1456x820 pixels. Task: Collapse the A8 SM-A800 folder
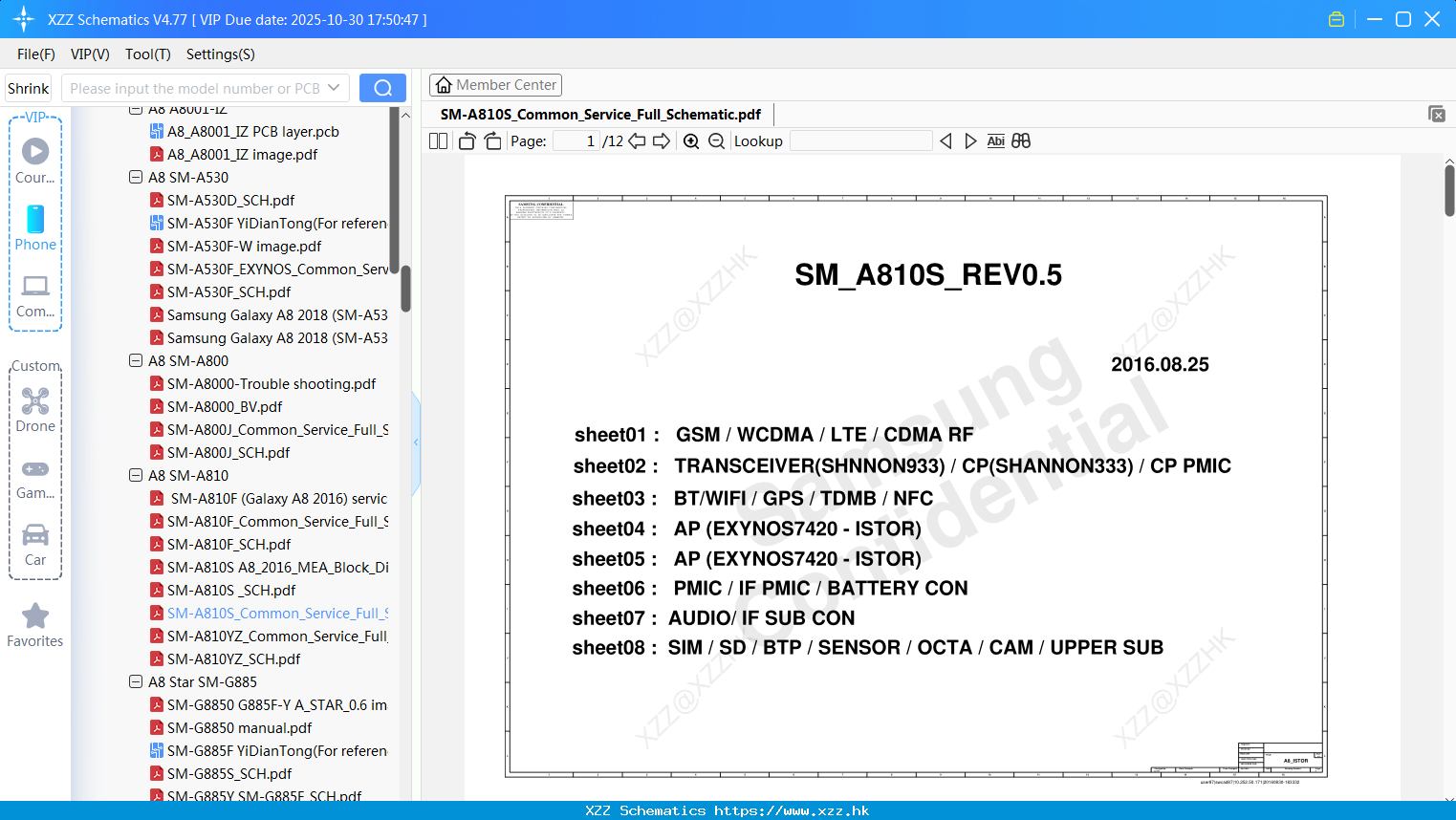(x=136, y=360)
